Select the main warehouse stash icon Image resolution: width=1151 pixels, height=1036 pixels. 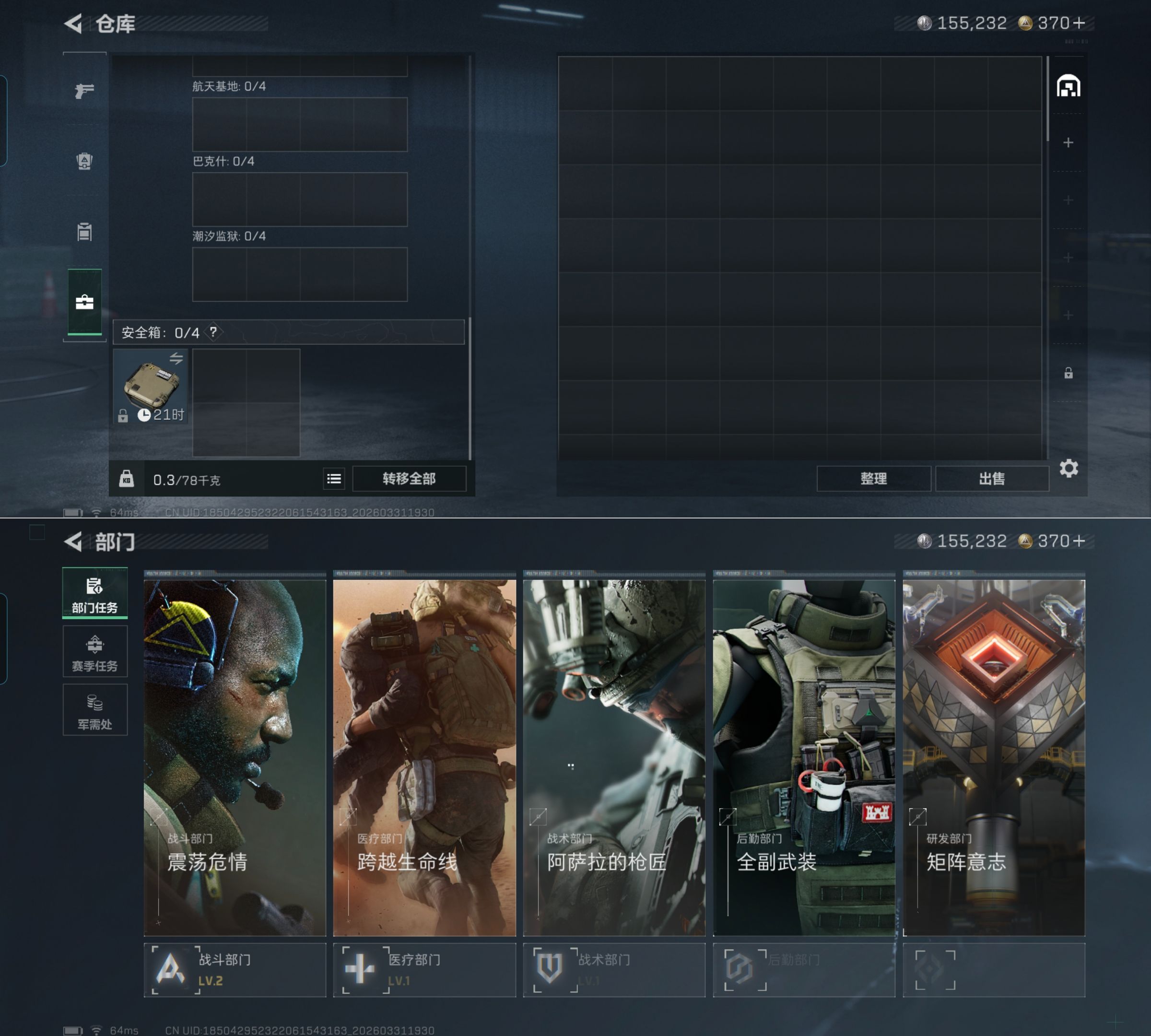click(1069, 86)
